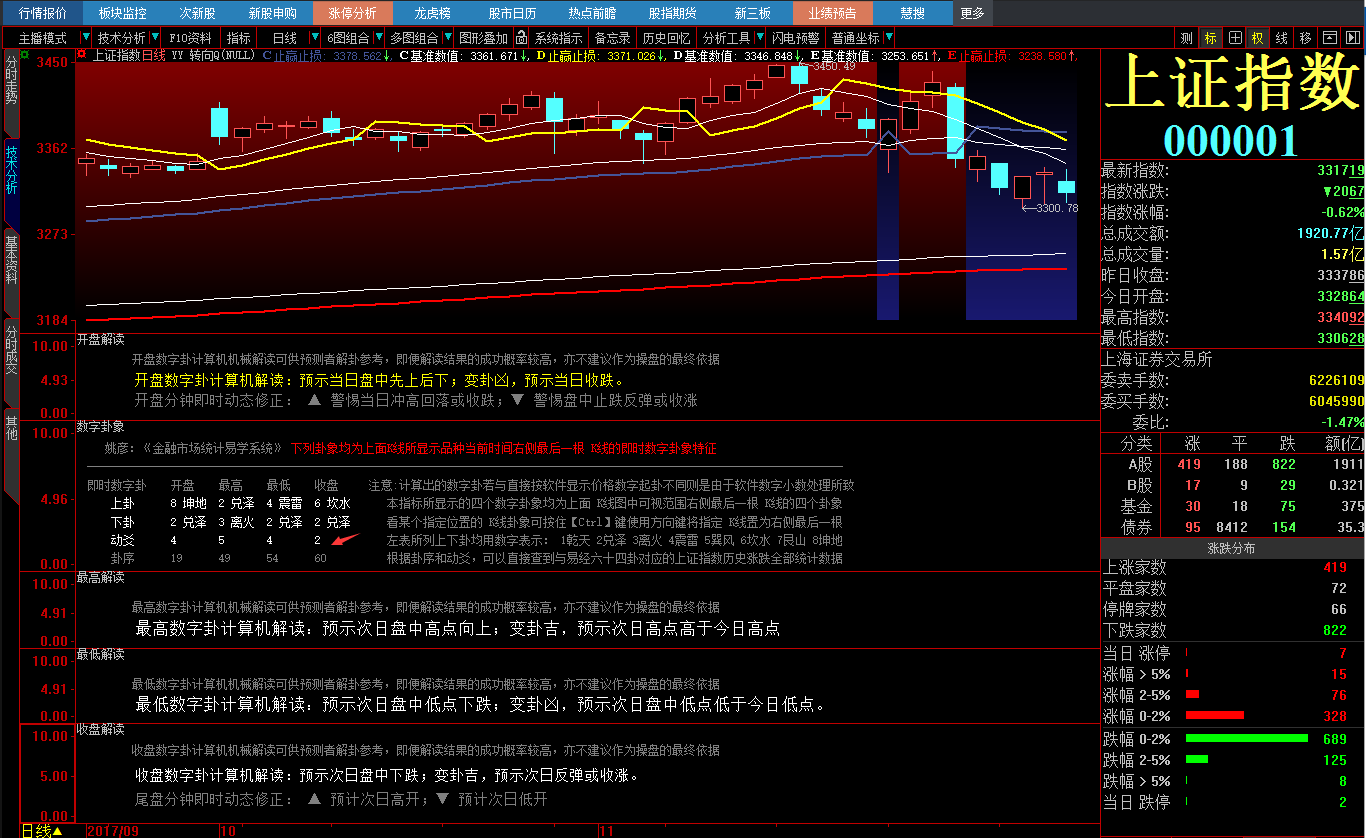Click the 日线 period indicator at bottom left
This screenshot has height=838, width=1366.
42,830
